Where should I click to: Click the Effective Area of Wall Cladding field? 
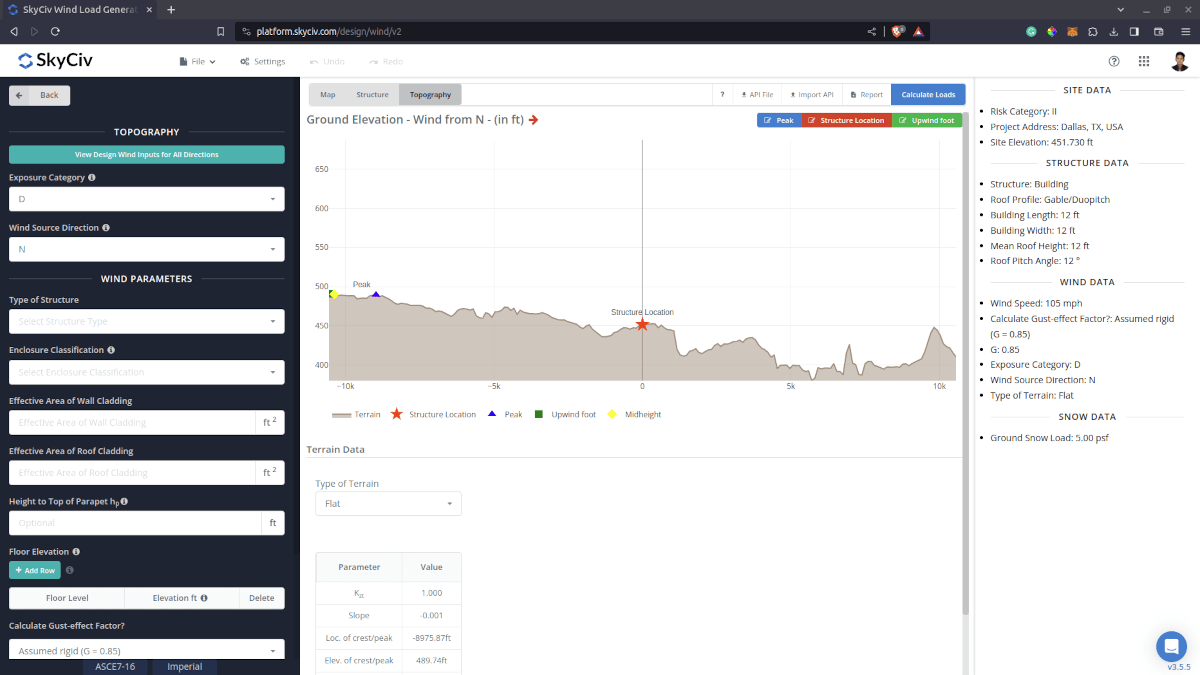click(x=132, y=422)
